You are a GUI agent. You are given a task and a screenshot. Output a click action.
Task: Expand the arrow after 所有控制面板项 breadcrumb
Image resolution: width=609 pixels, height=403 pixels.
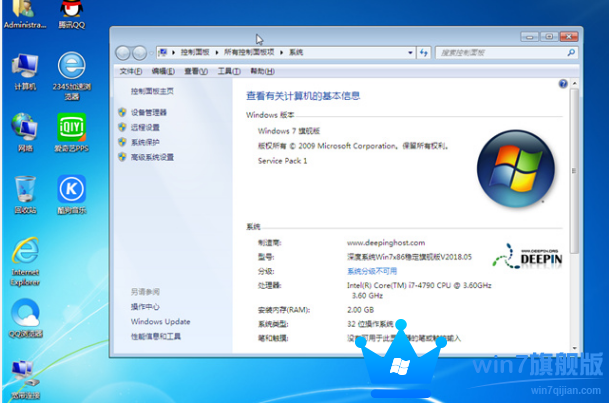point(282,52)
